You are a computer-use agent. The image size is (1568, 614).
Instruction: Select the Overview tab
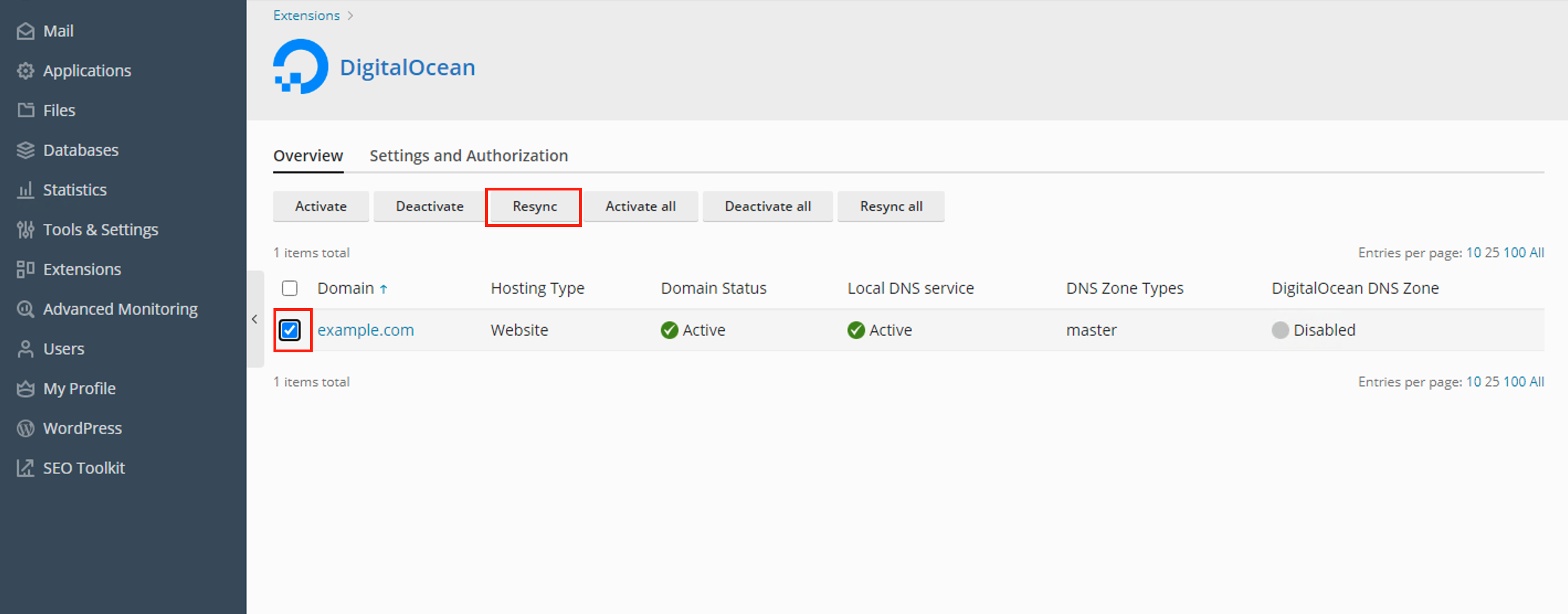pos(307,156)
